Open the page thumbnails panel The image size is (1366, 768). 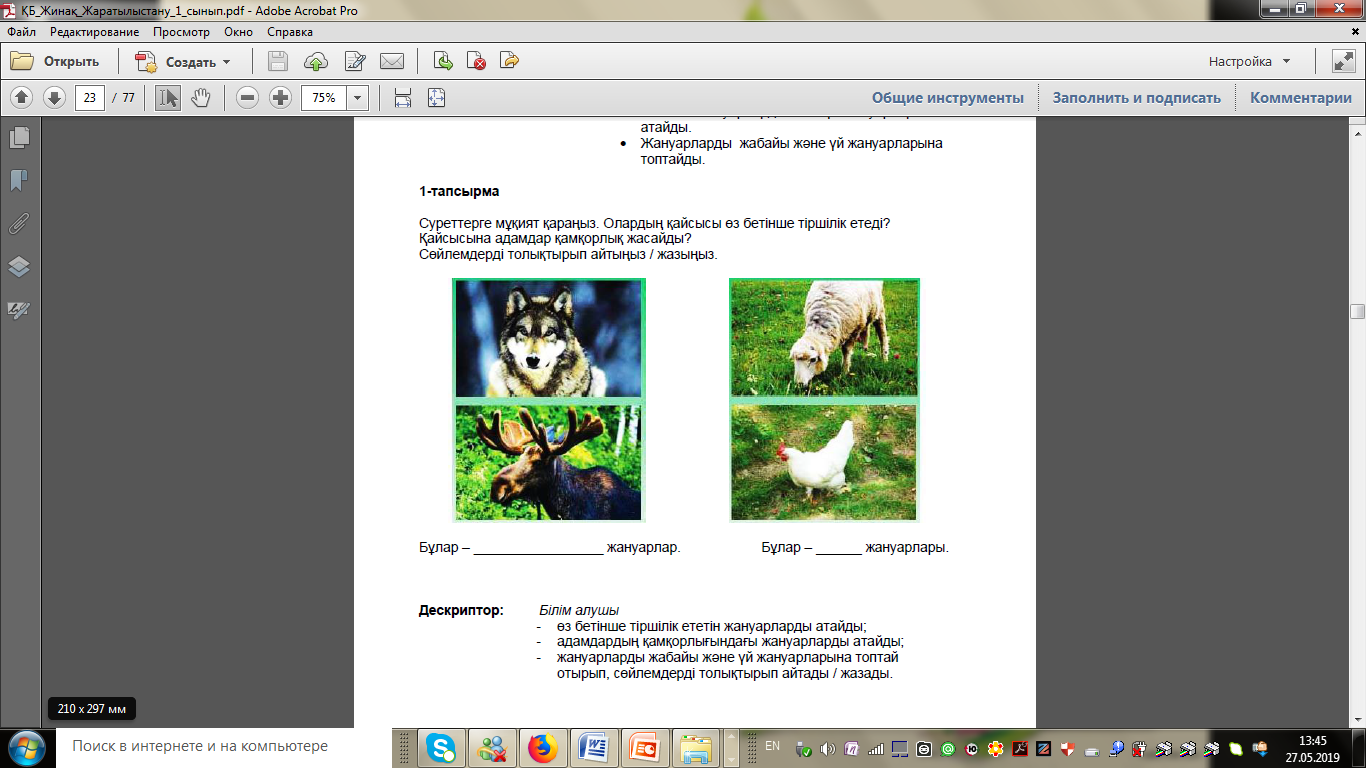[19, 137]
